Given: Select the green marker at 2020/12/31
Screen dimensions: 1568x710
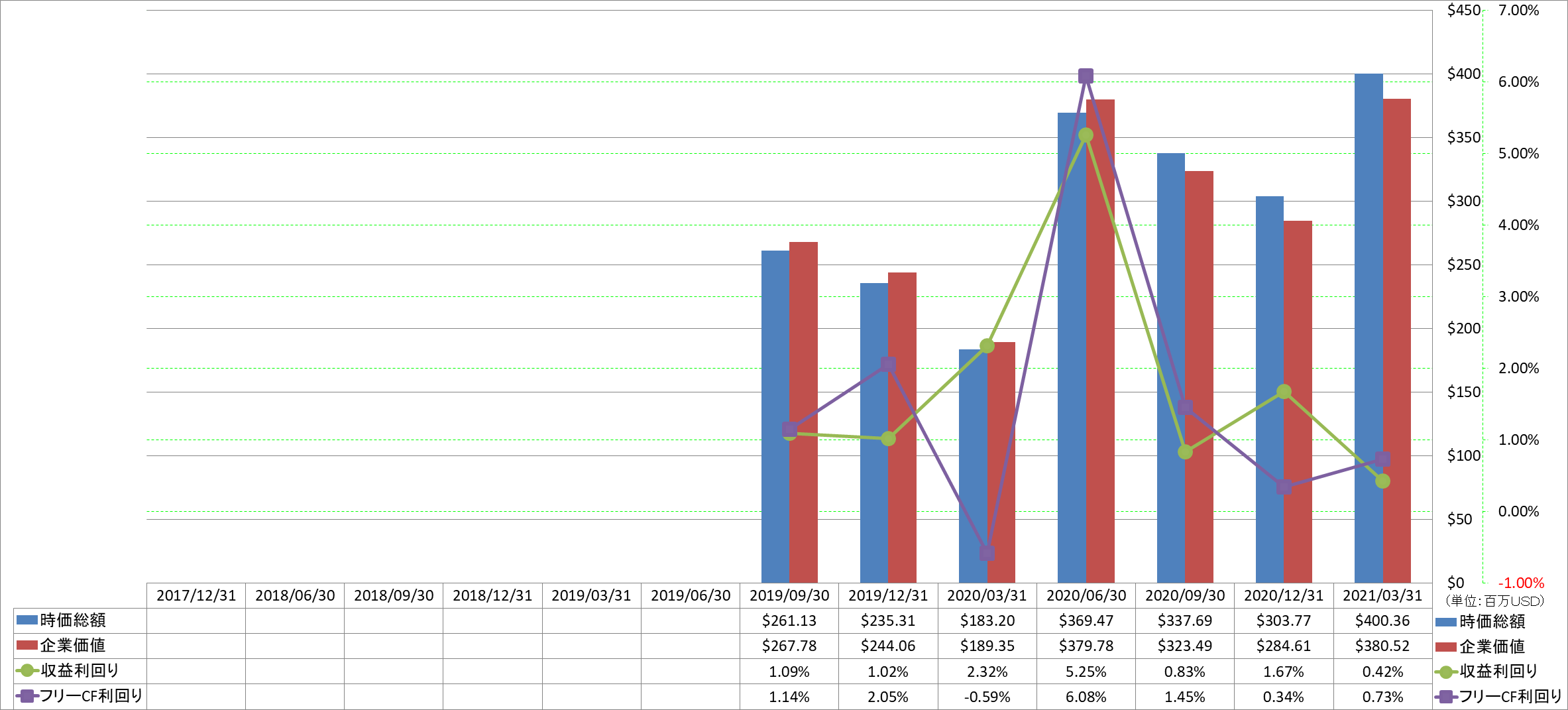Looking at the screenshot, I should 1284,392.
